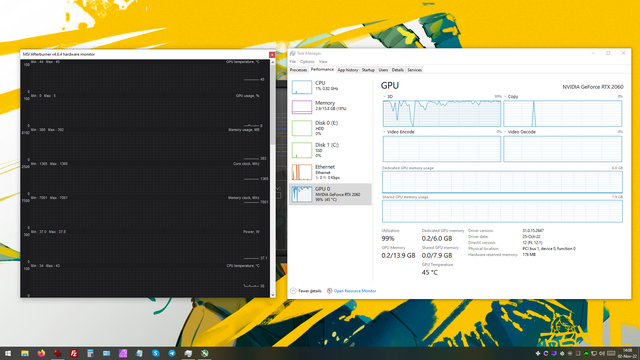This screenshot has height=360, width=640.
Task: Open the colorful C tray icon
Action: pos(546,353)
